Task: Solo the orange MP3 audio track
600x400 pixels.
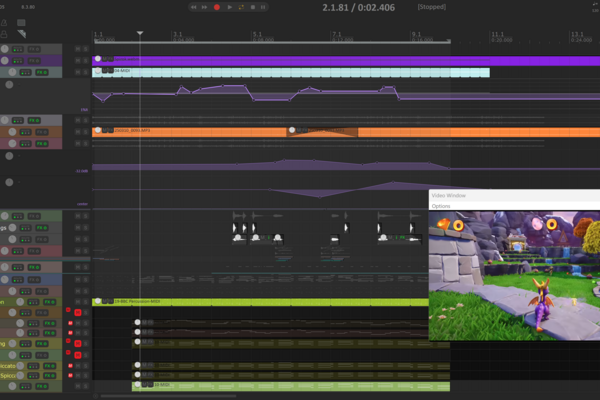Action: point(86,132)
